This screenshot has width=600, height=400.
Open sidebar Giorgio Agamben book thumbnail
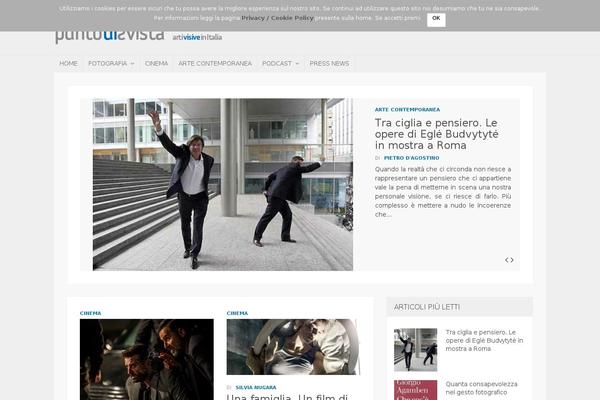(x=416, y=390)
